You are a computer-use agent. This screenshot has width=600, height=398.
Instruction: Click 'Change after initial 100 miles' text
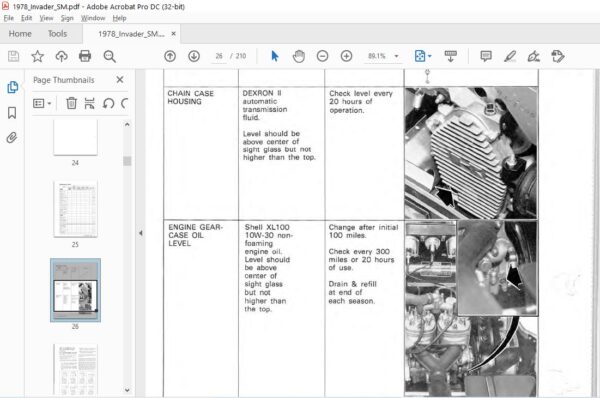tap(363, 231)
